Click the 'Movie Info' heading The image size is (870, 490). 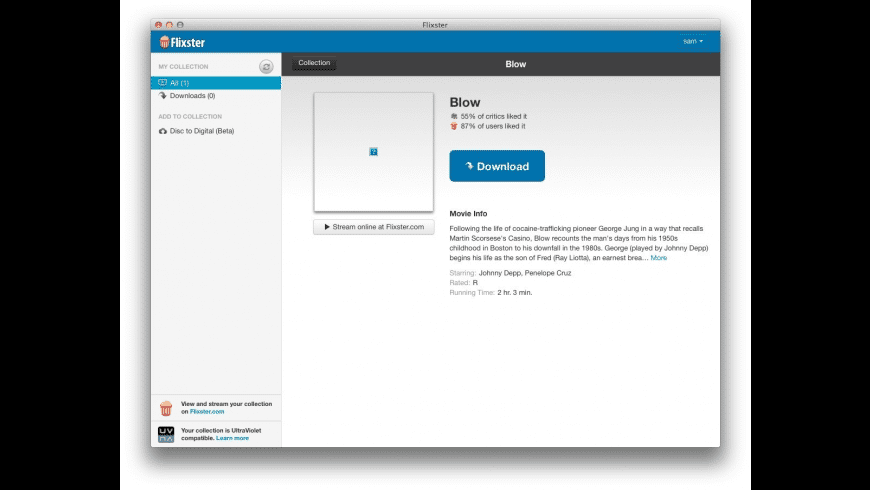468,214
